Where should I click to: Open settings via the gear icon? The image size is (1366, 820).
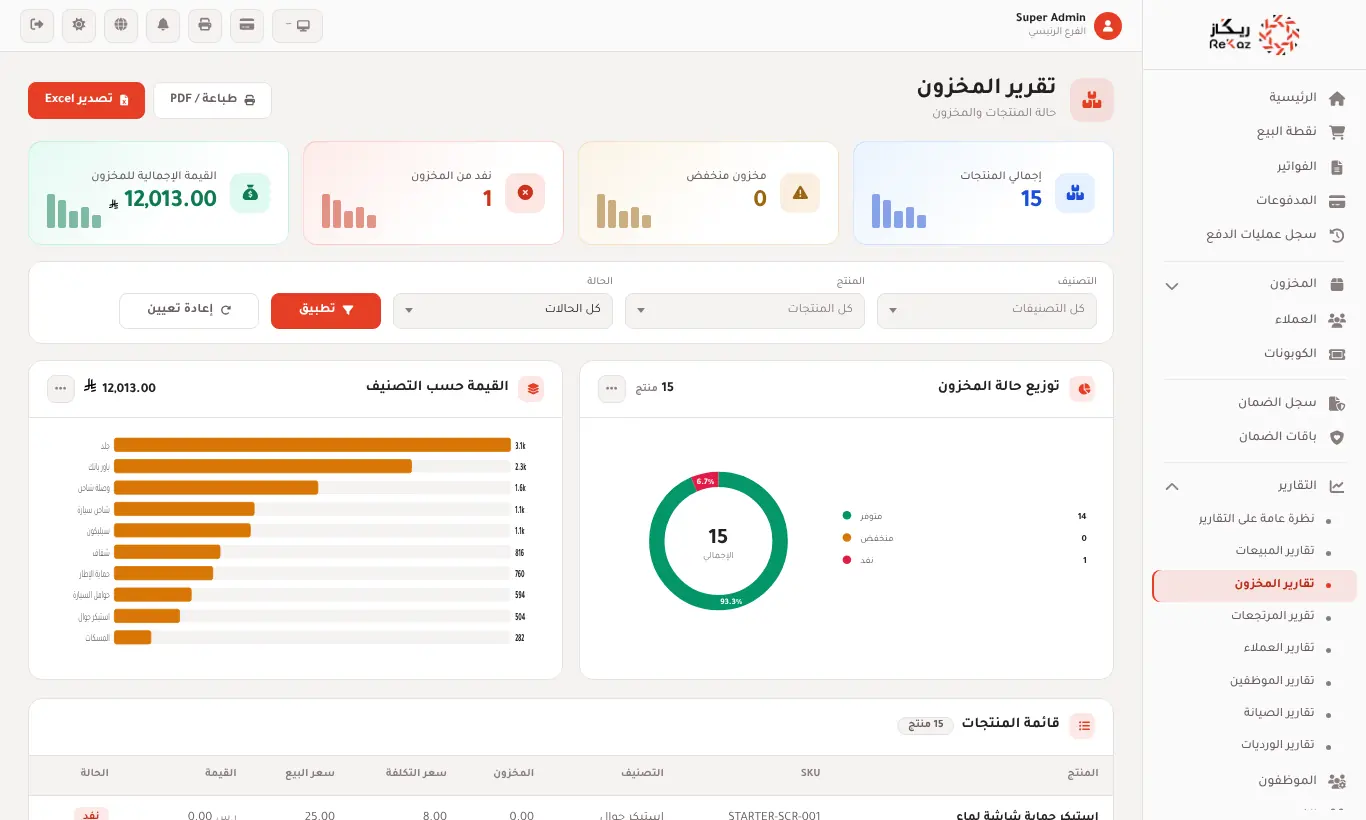79,25
